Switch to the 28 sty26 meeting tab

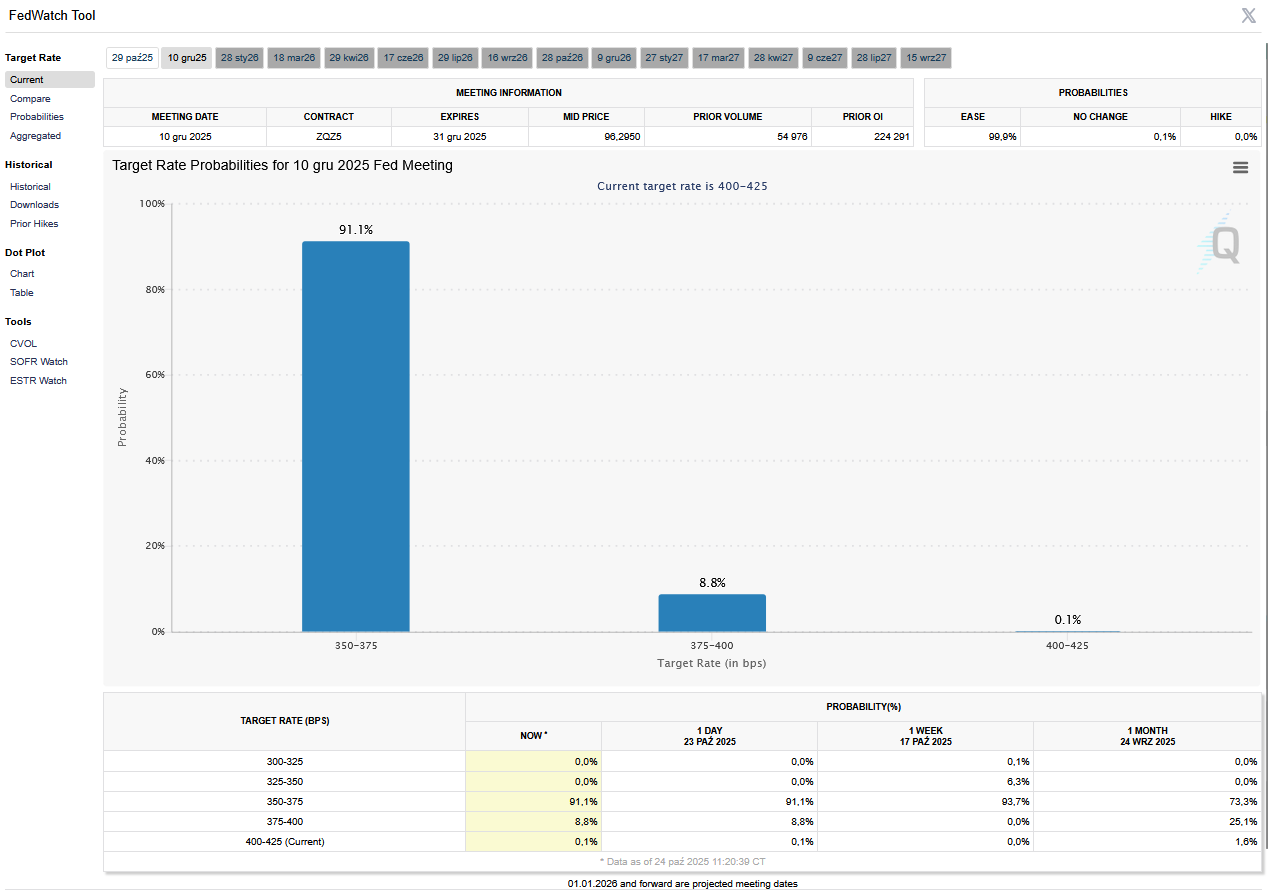(240, 58)
